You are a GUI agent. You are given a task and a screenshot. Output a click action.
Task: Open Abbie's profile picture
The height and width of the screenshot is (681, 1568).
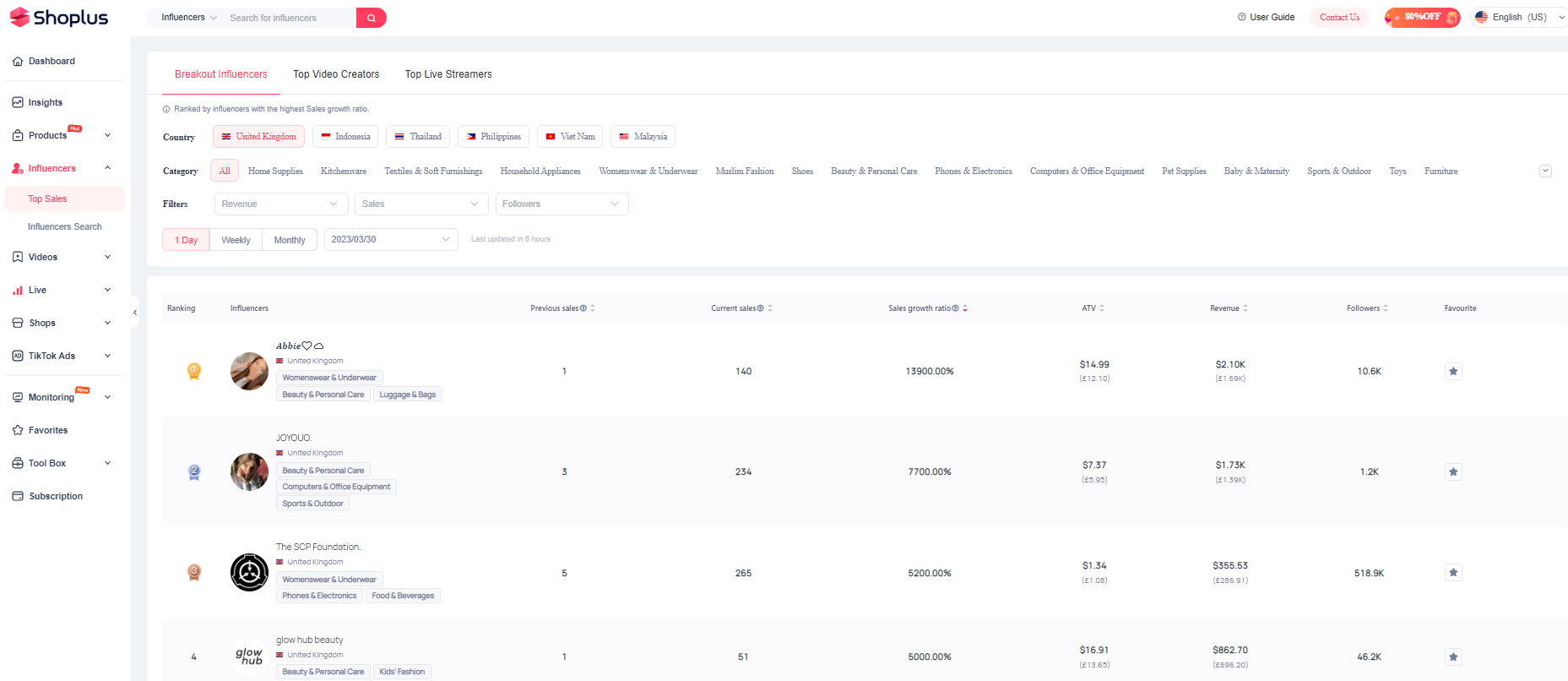coord(249,371)
